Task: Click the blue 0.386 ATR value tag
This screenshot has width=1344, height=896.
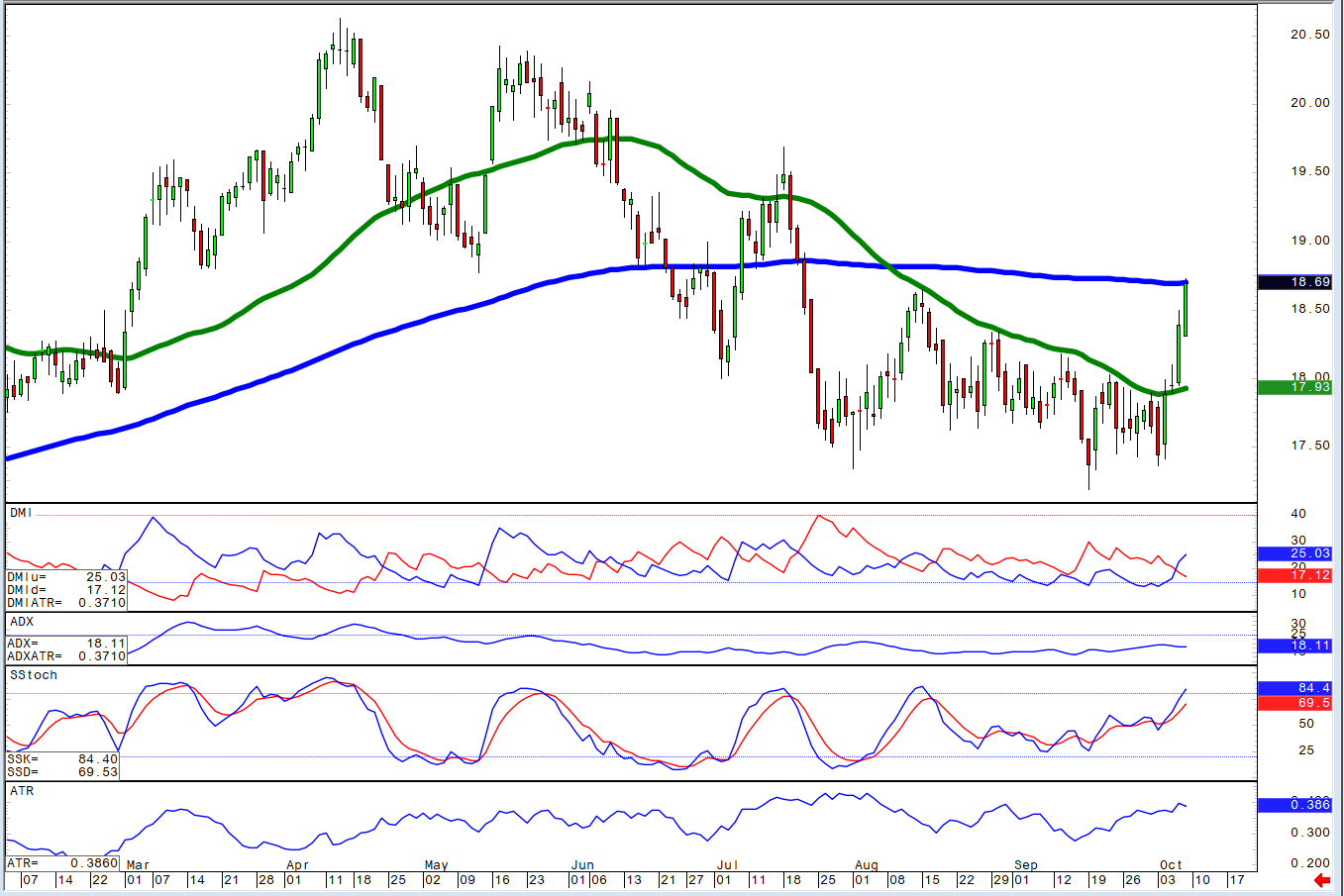Action: [x=1295, y=805]
